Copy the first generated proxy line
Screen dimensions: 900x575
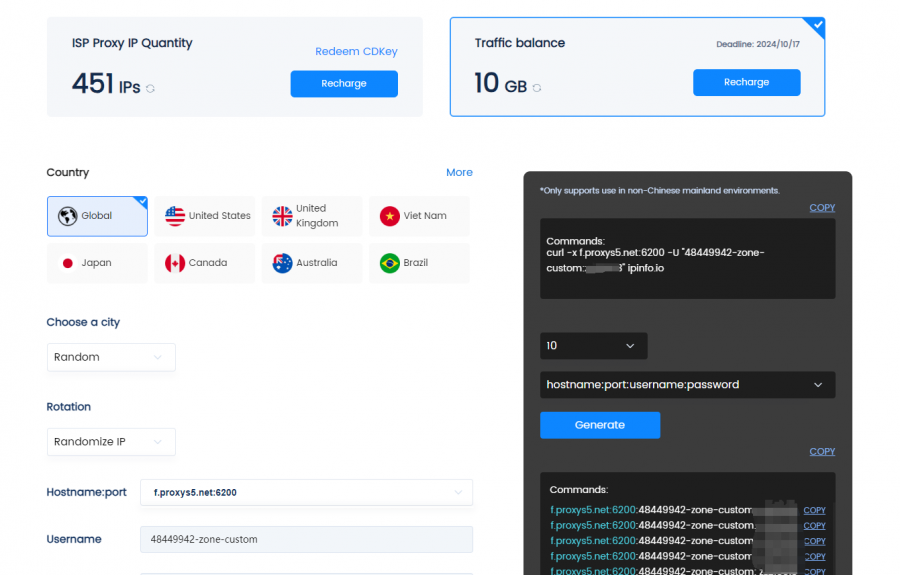pyautogui.click(x=814, y=510)
